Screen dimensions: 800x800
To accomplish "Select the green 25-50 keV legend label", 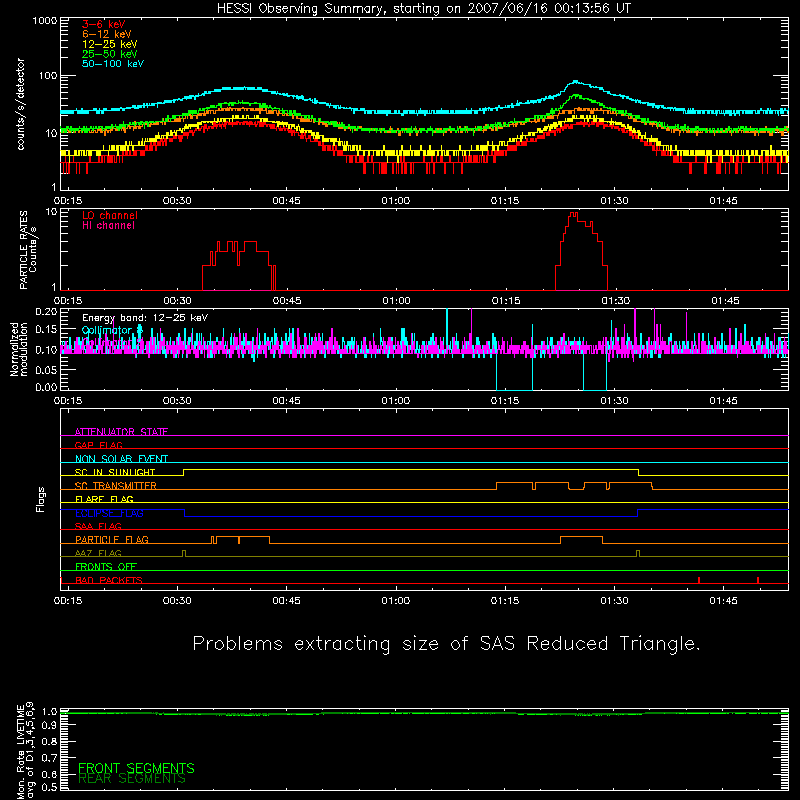I will pyautogui.click(x=110, y=54).
